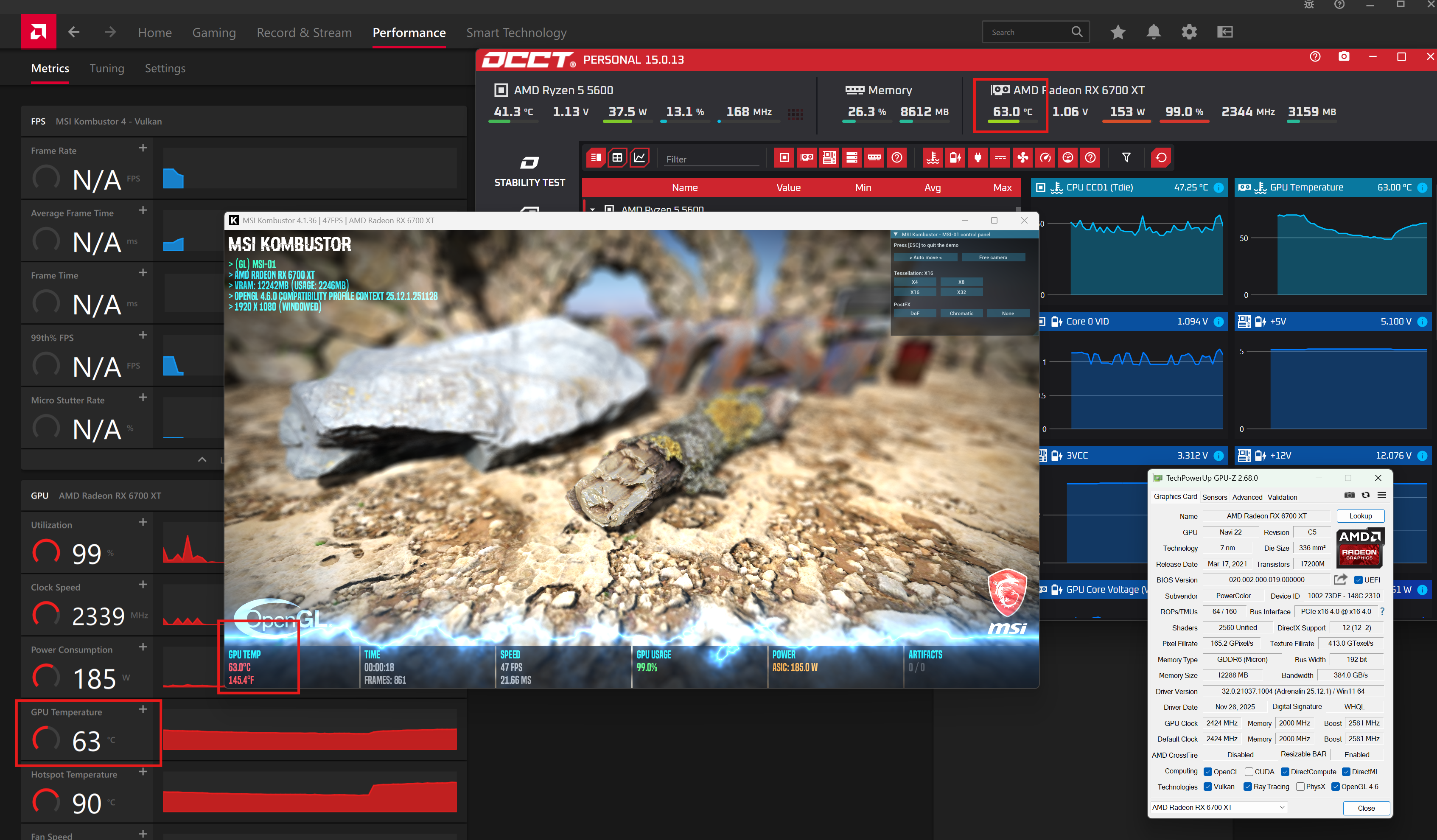Open GPU selection dropdown in GPU-Z
This screenshot has width=1437, height=840.
coord(1218,807)
